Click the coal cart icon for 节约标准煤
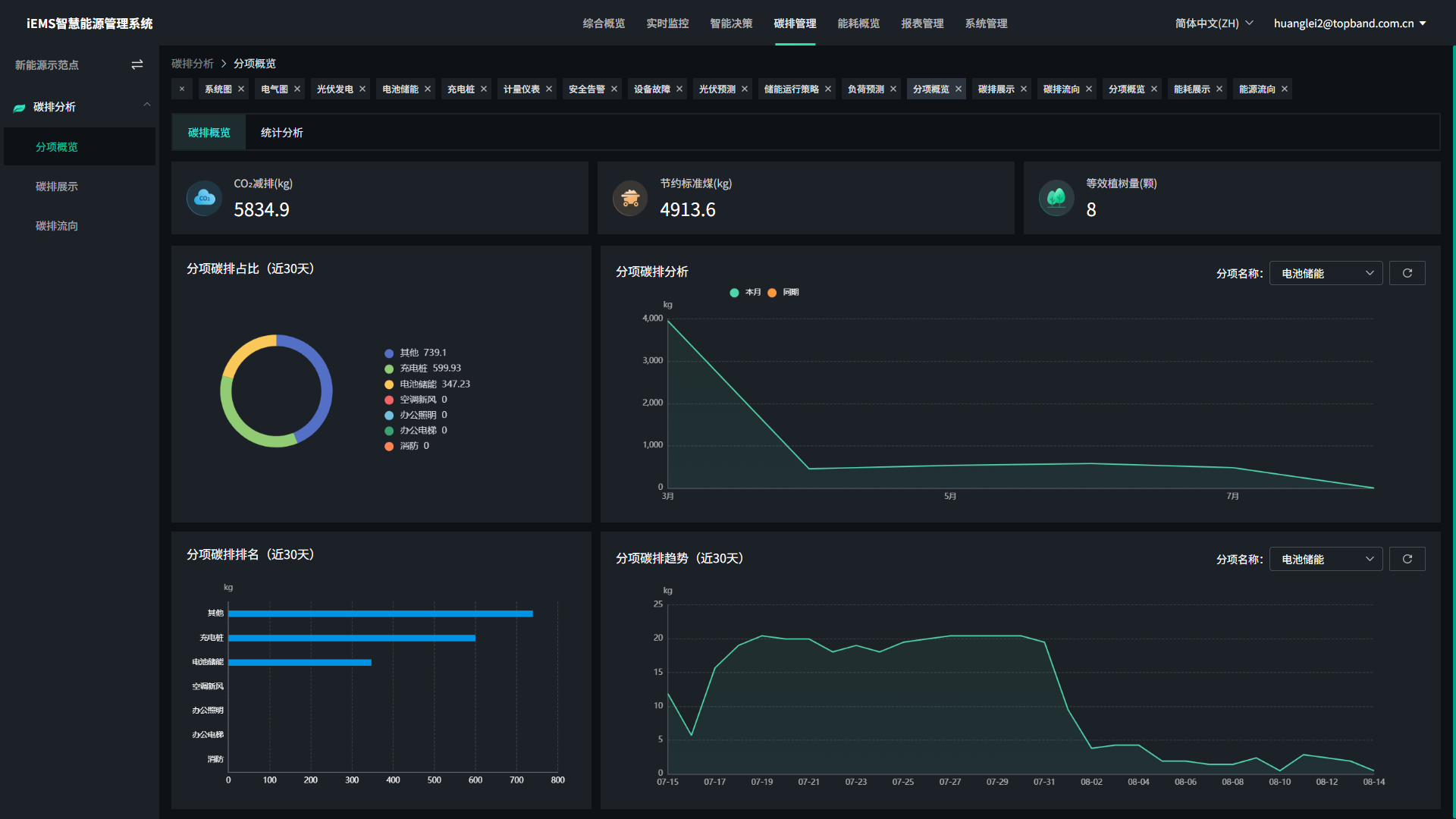 pyautogui.click(x=629, y=198)
